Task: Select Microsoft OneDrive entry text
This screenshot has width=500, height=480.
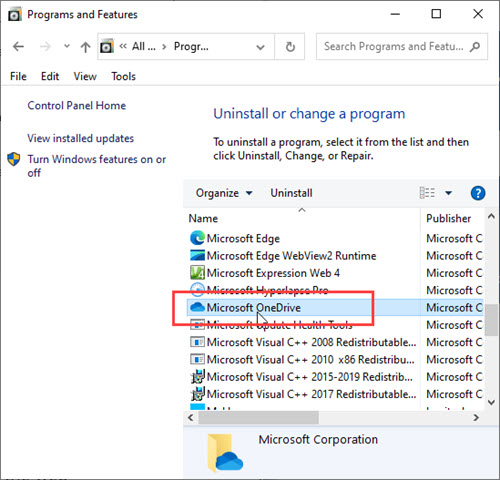Action: pyautogui.click(x=254, y=307)
